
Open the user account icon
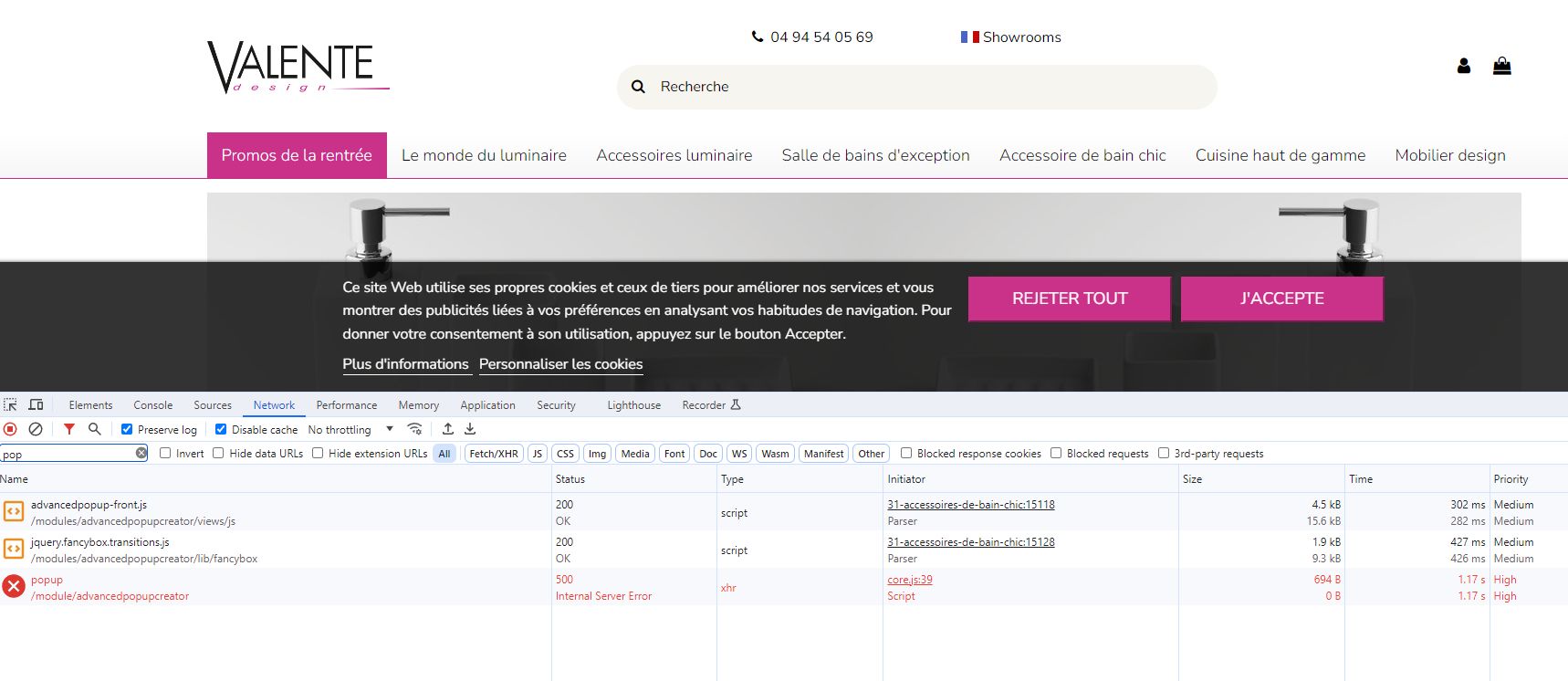pos(1464,66)
